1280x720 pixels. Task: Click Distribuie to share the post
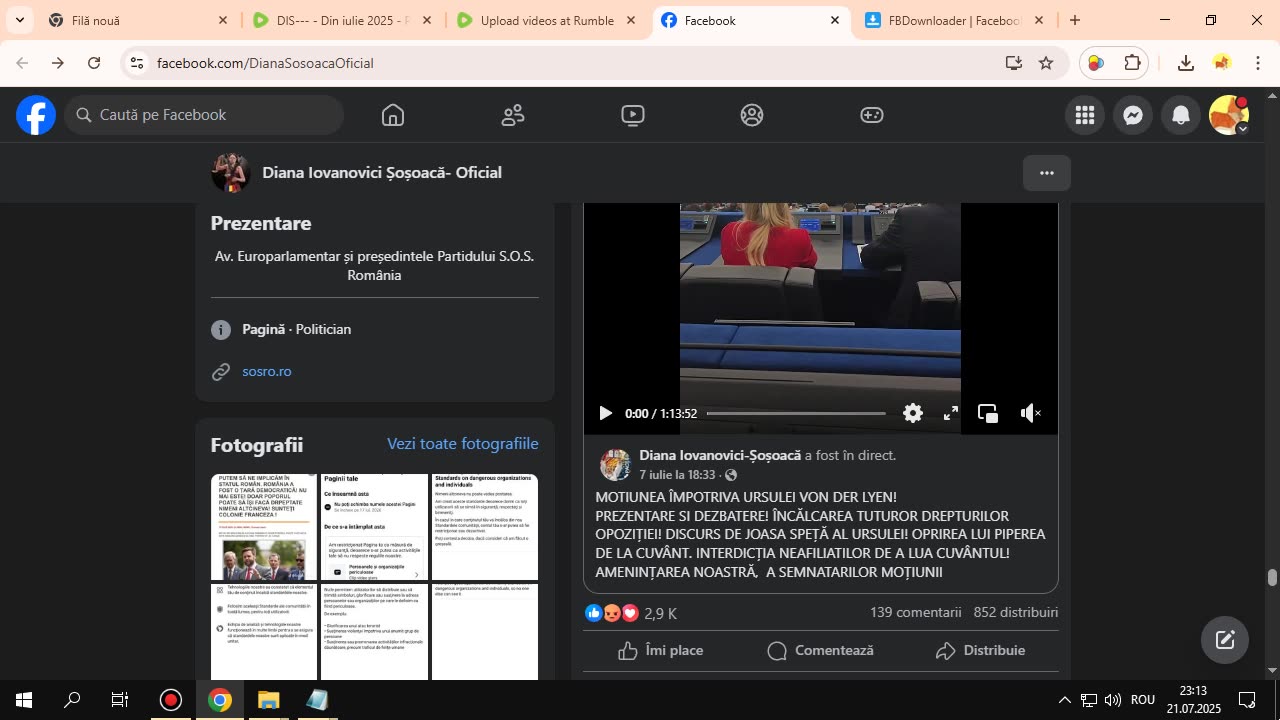(x=981, y=651)
